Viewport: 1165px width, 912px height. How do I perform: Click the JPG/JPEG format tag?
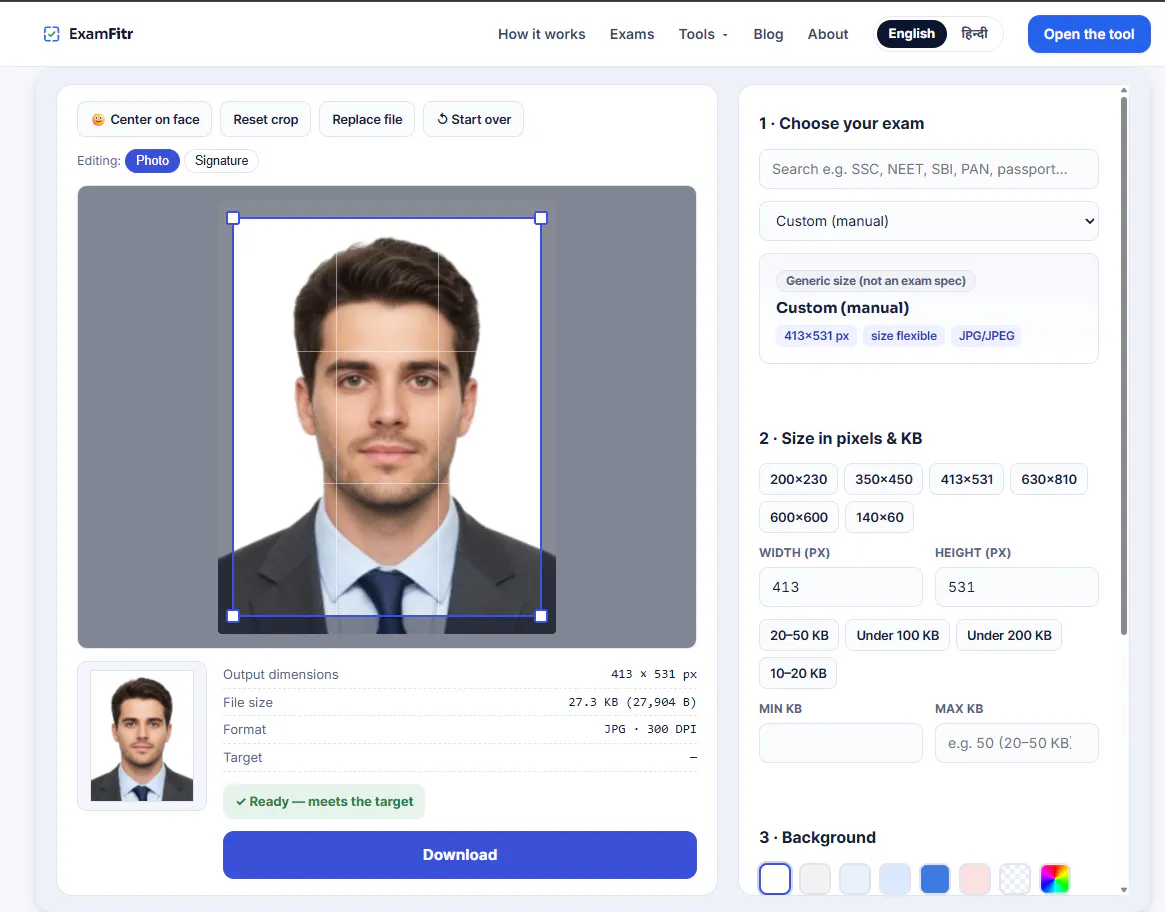986,336
